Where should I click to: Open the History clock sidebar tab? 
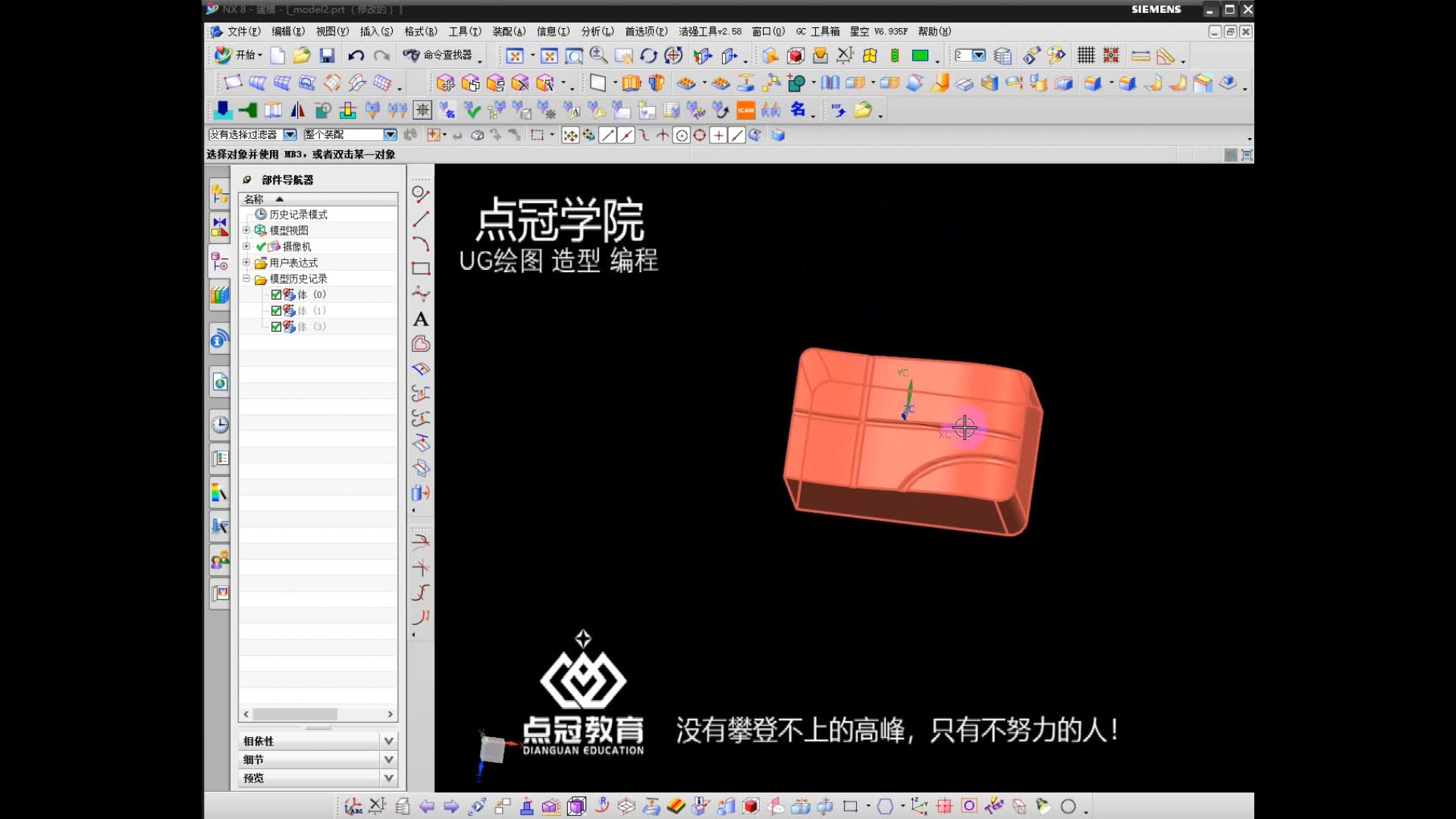point(220,425)
